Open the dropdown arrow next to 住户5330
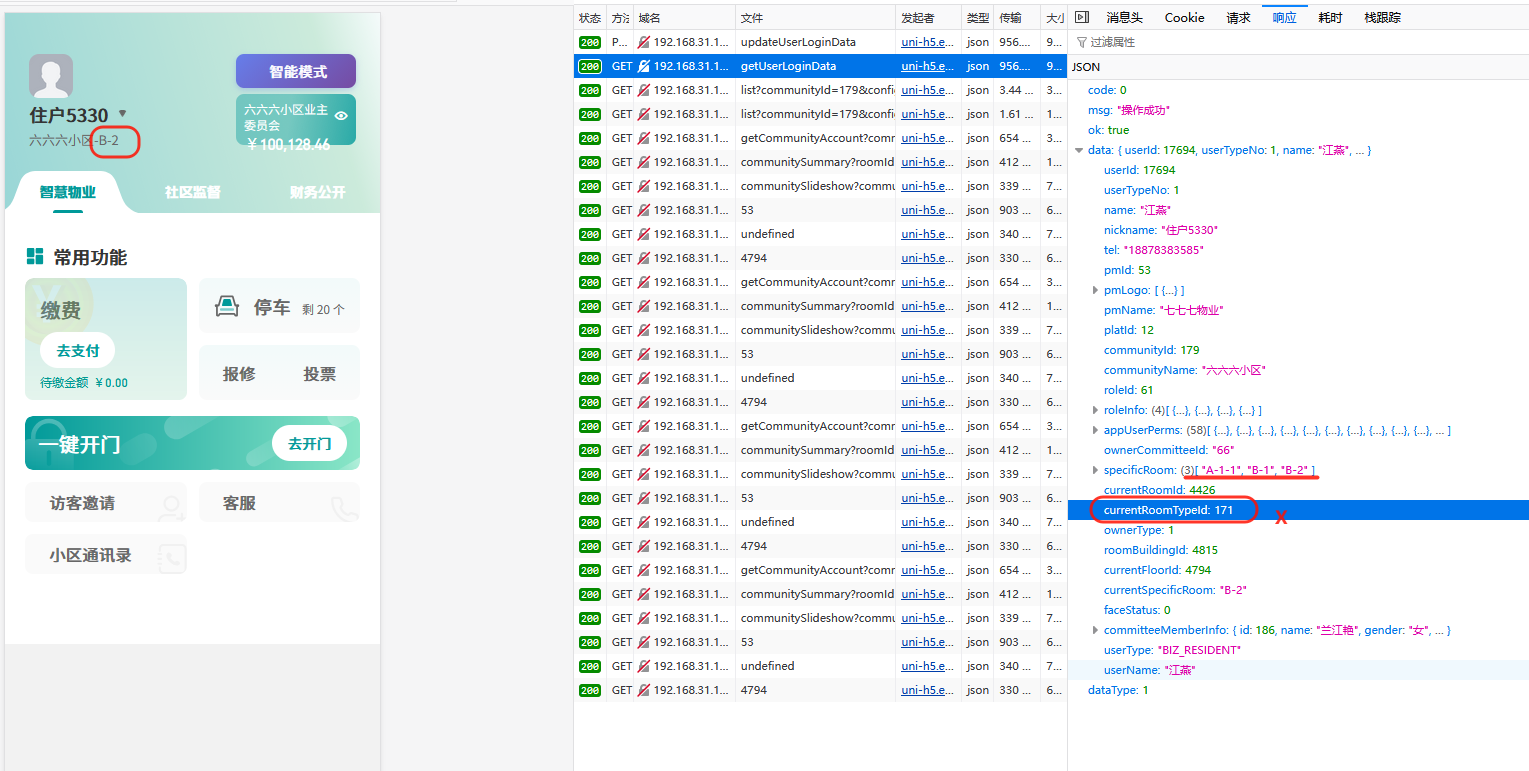The width and height of the screenshot is (1529, 771). 122,114
